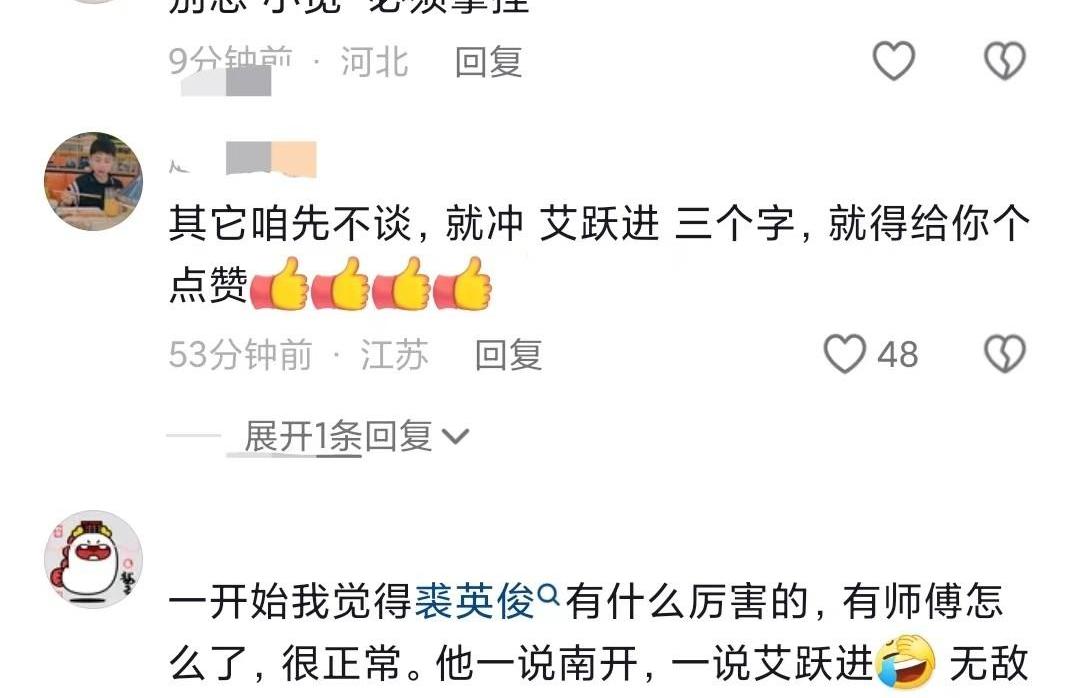Image resolution: width=1080 pixels, height=698 pixels.
Task: Tap the 江苏 location label
Action: (x=394, y=355)
